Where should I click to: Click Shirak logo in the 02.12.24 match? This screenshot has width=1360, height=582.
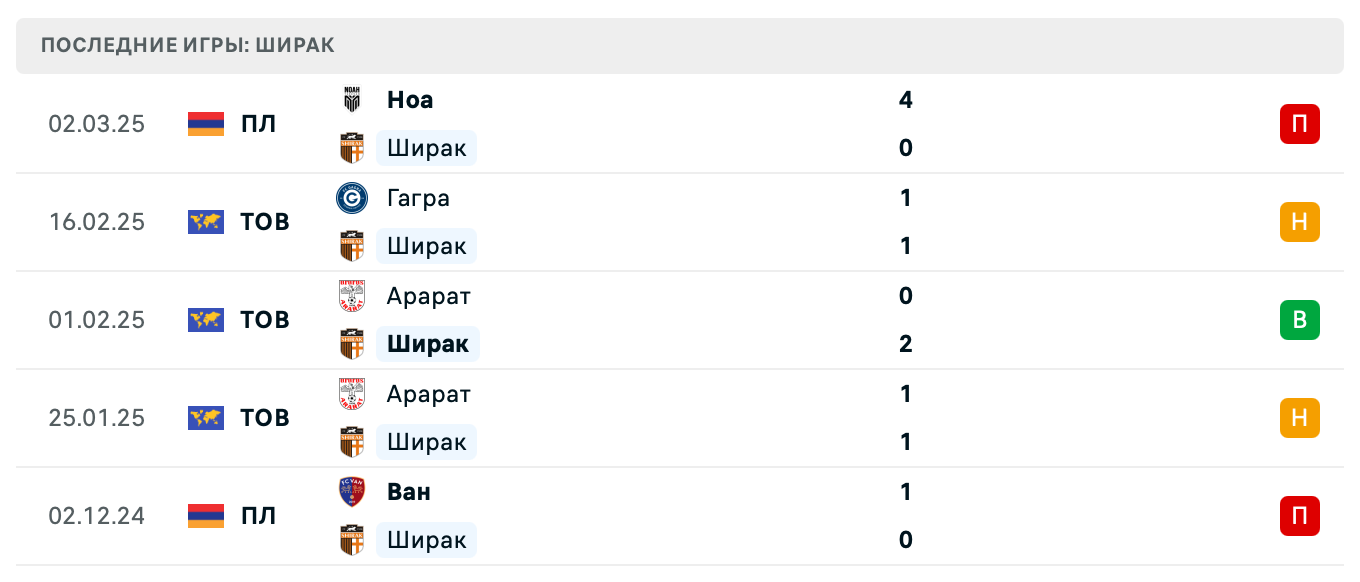(x=351, y=540)
